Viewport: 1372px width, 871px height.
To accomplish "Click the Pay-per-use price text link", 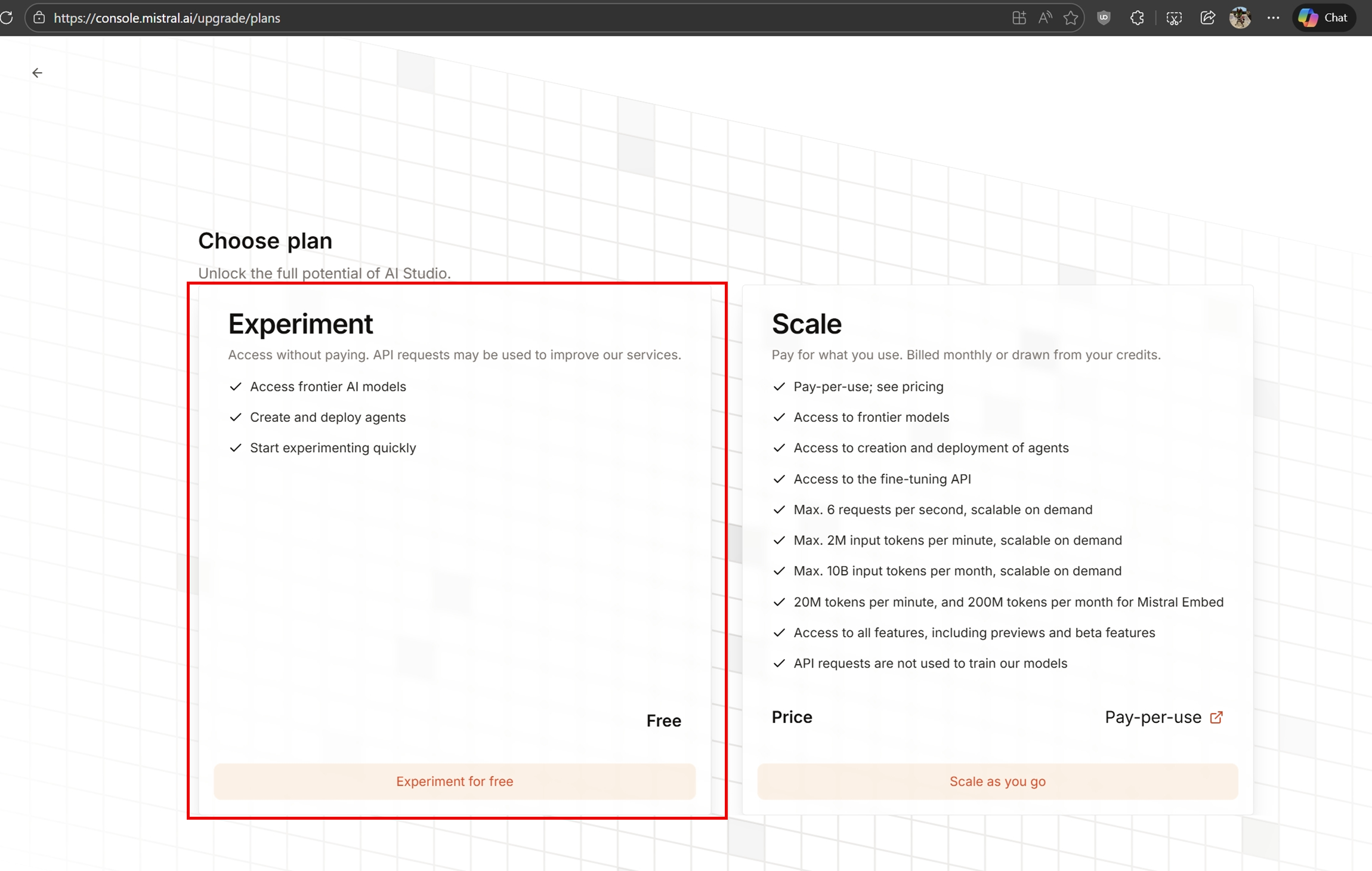I will (x=1152, y=717).
